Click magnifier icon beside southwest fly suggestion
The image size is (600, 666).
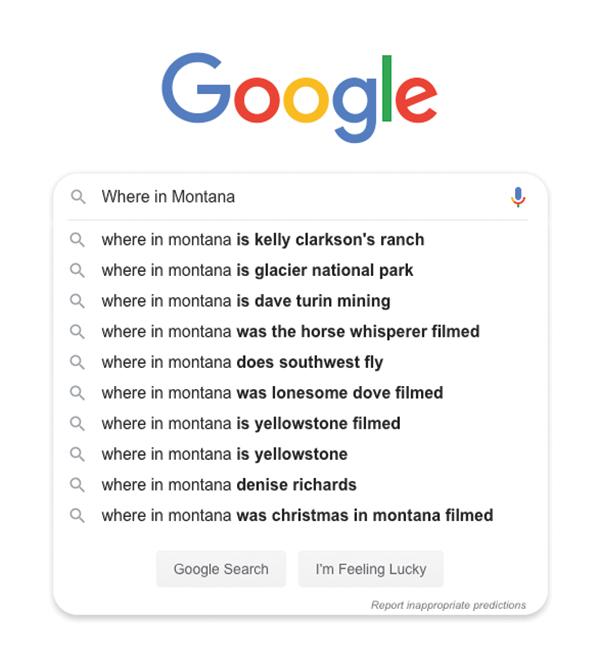point(77,362)
